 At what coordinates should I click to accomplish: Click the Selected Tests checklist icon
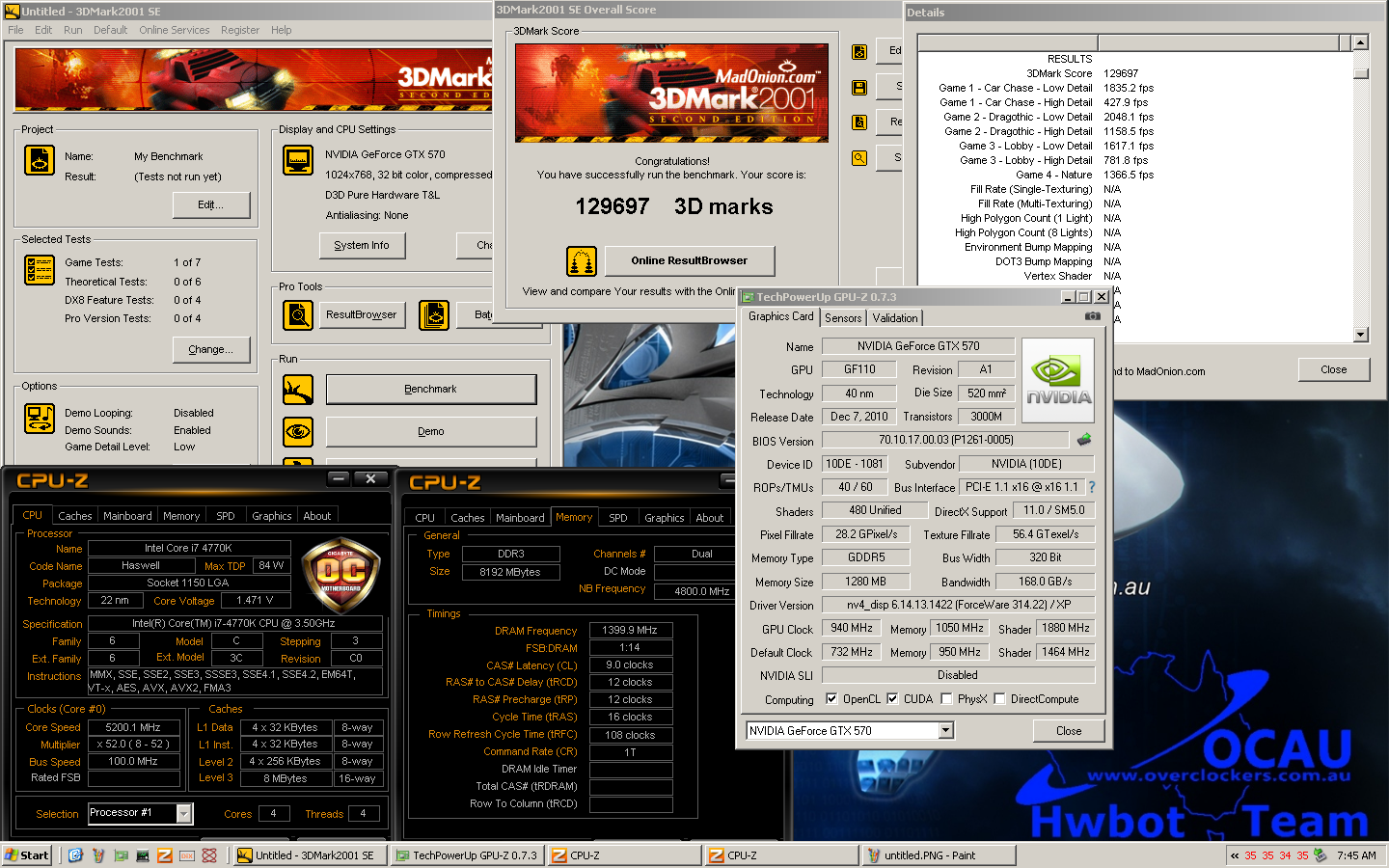click(40, 270)
